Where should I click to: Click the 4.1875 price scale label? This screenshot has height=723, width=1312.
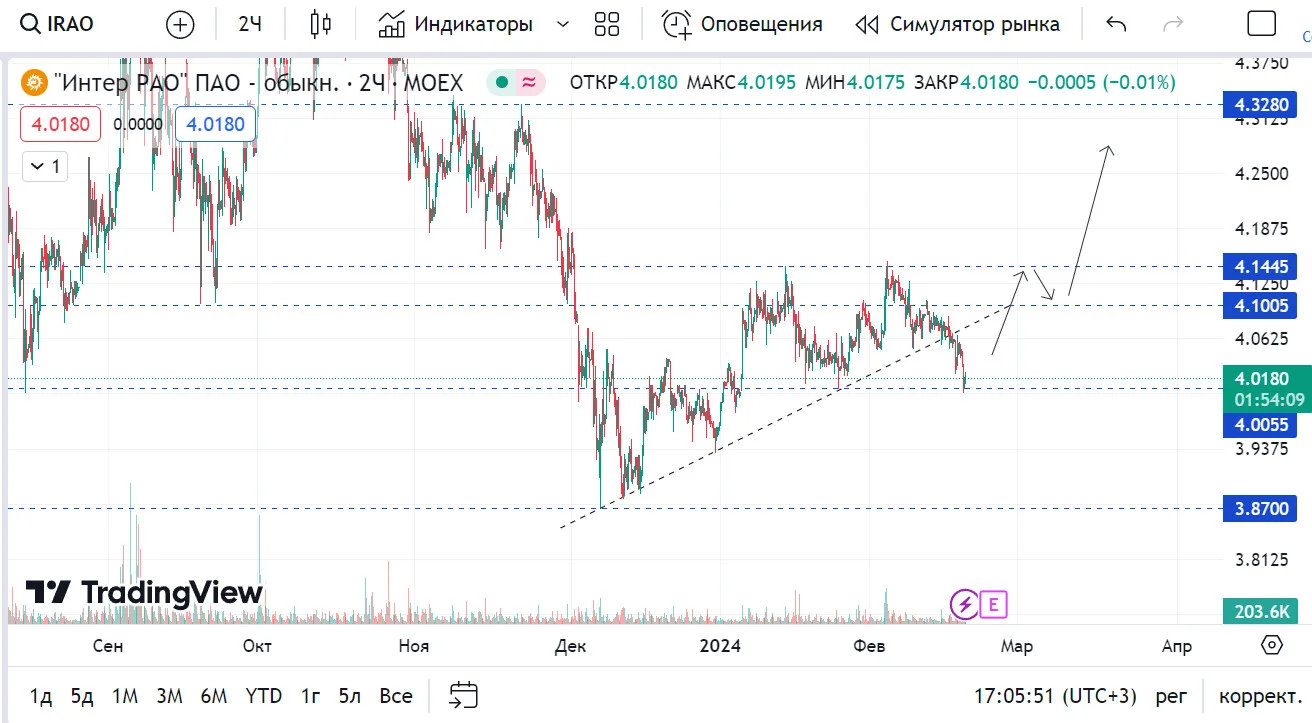click(1260, 229)
